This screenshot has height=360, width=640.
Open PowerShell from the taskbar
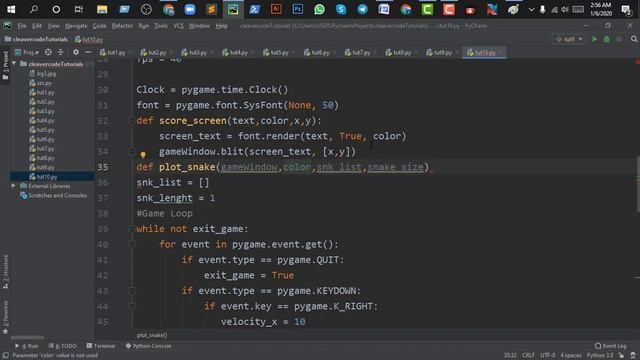[x=255, y=9]
